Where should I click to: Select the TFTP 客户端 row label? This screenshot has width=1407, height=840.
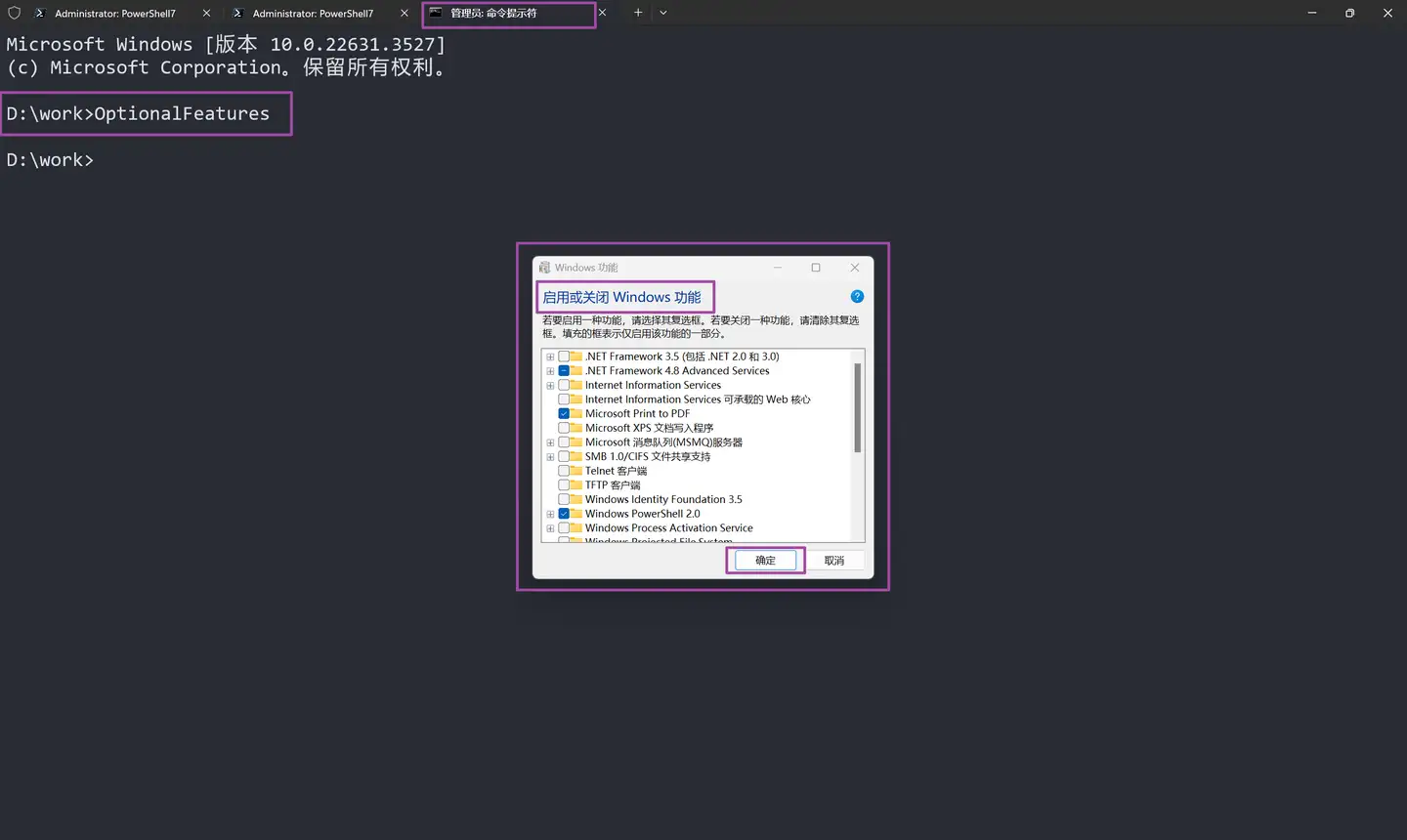tap(613, 485)
